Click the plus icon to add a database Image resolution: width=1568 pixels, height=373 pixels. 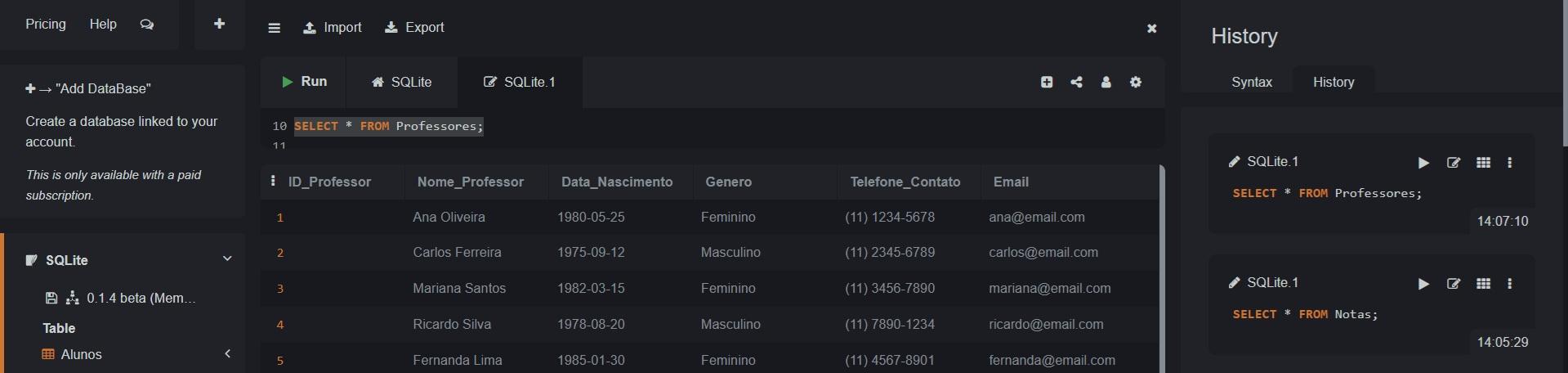[x=219, y=24]
